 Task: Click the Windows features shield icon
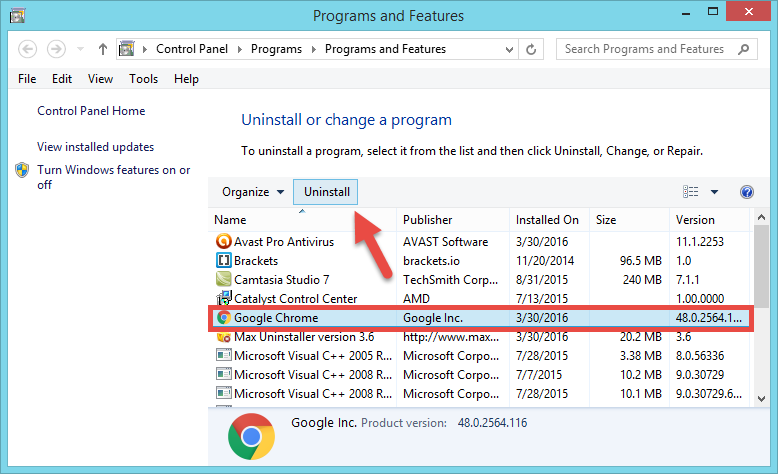[22, 170]
